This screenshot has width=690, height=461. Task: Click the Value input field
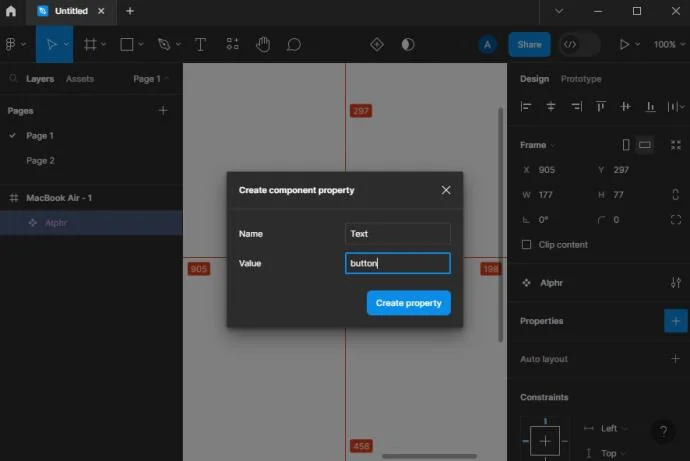[x=398, y=263]
